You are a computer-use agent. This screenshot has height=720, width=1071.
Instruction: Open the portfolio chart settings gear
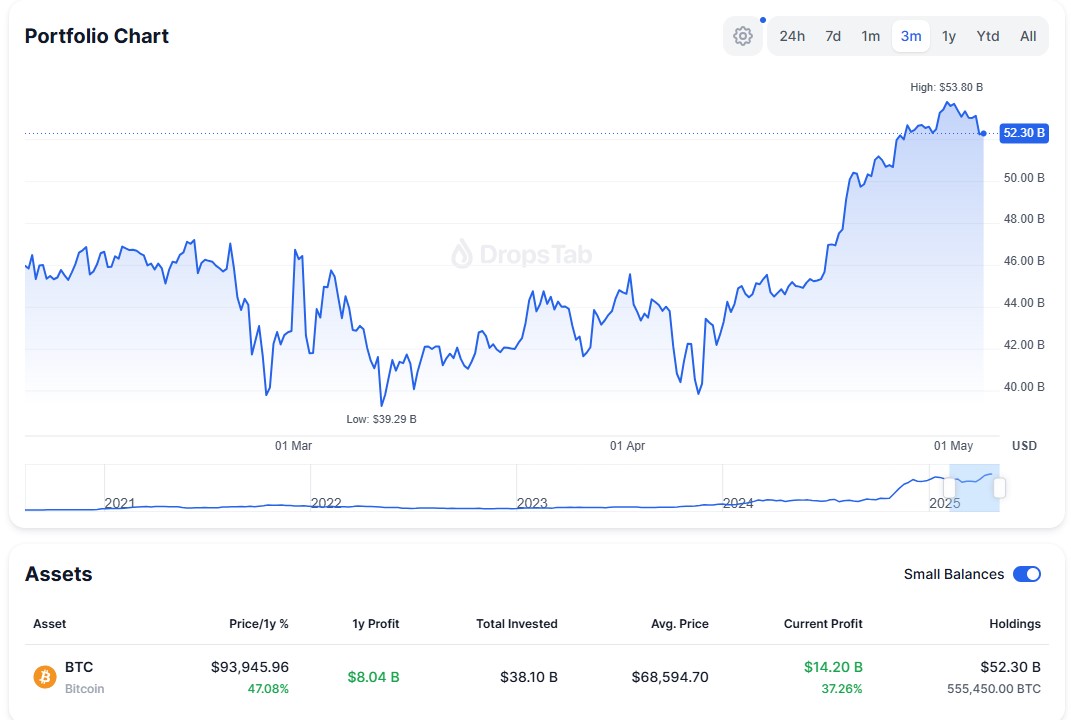click(742, 35)
